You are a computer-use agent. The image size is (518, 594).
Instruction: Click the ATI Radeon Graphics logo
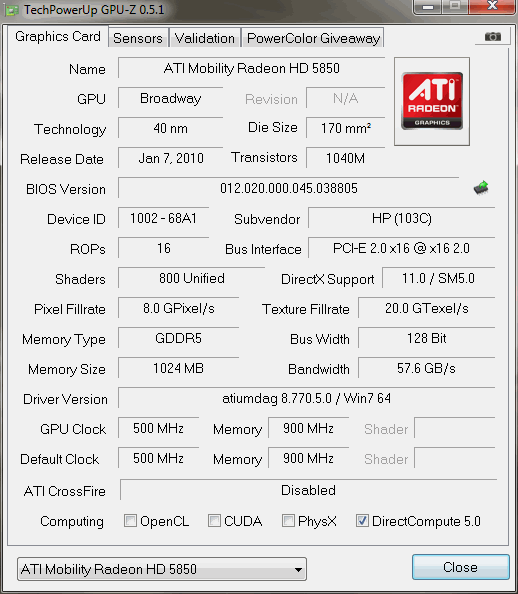pos(432,101)
